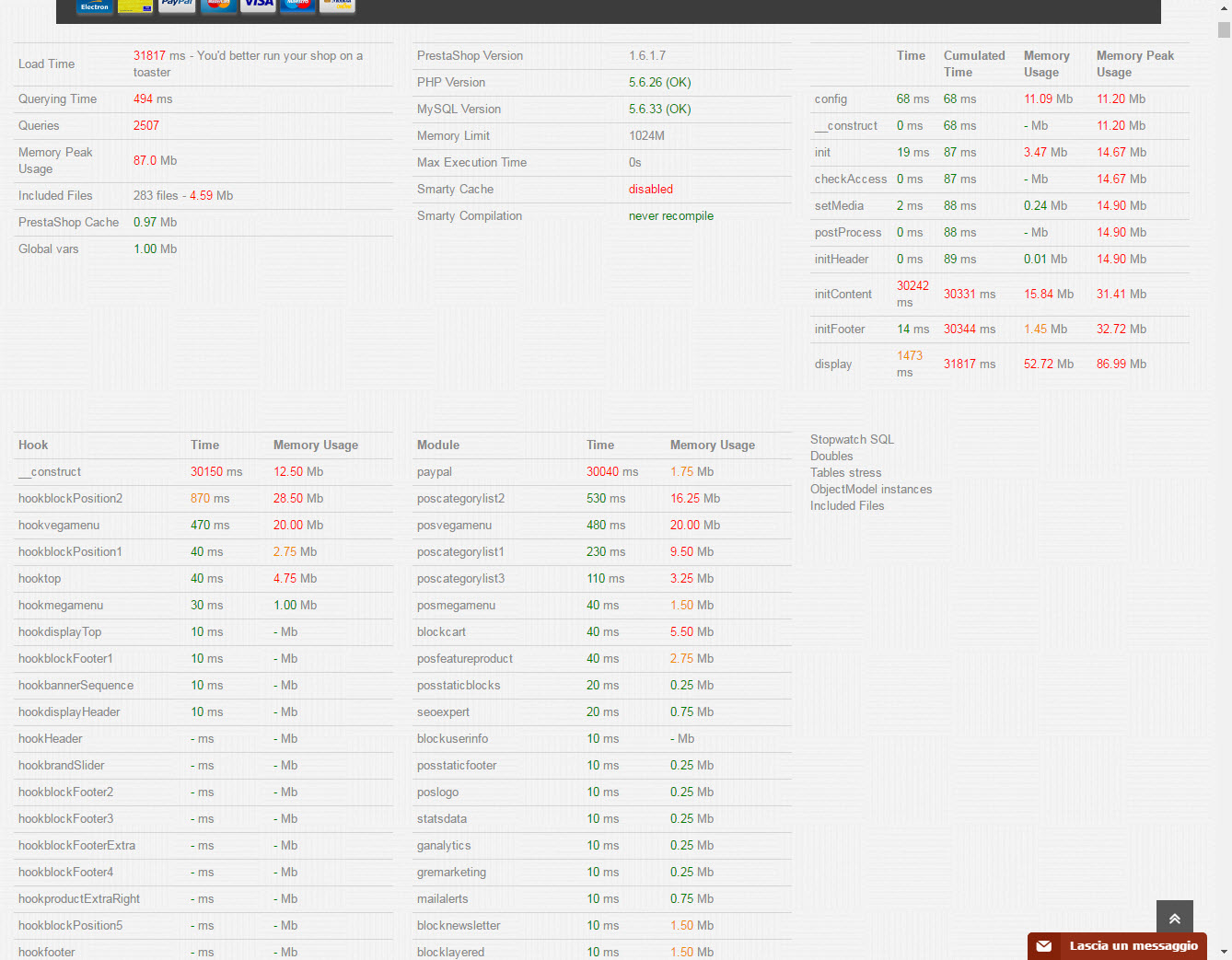Click the PayPal payment logo
The height and width of the screenshot is (960, 1232).
(177, 6)
